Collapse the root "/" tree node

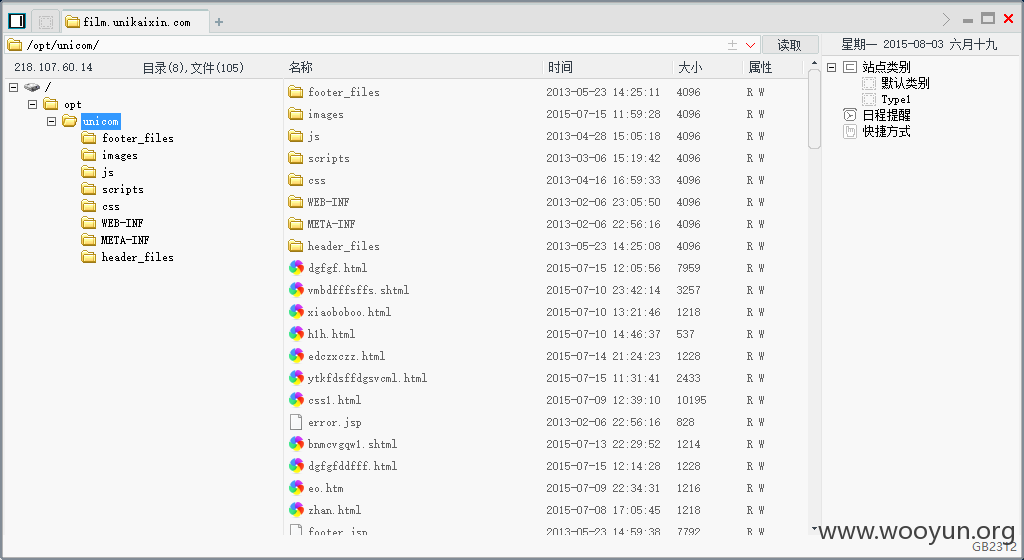[x=14, y=87]
